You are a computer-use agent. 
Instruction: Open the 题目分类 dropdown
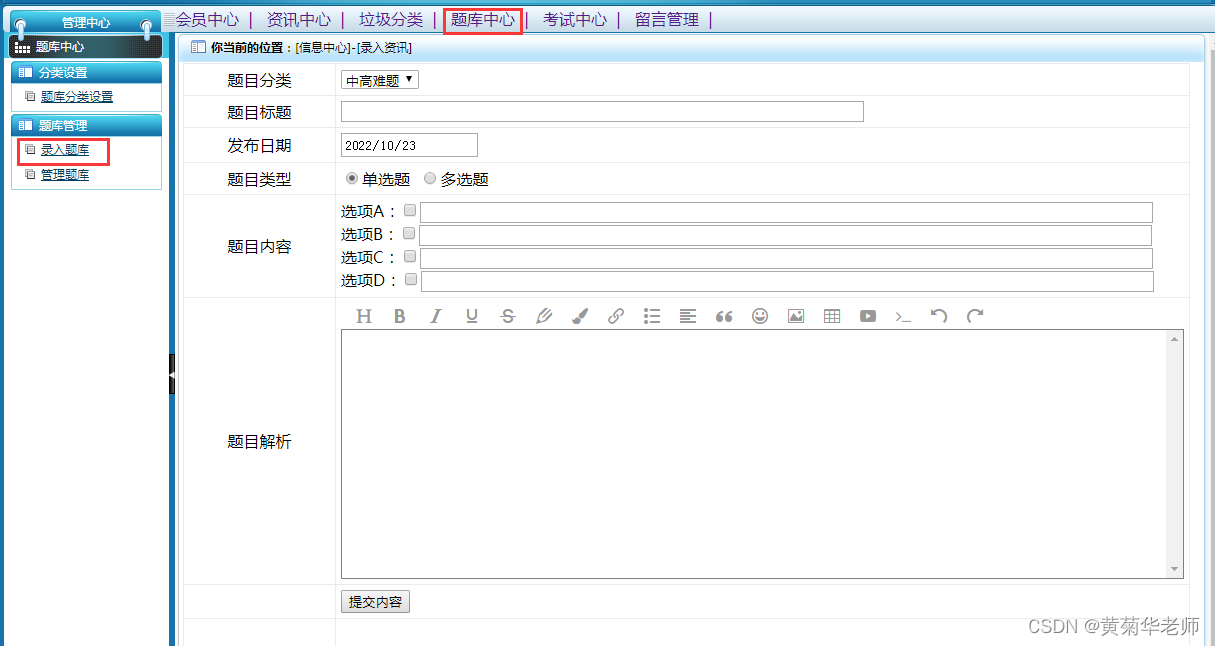coord(379,81)
